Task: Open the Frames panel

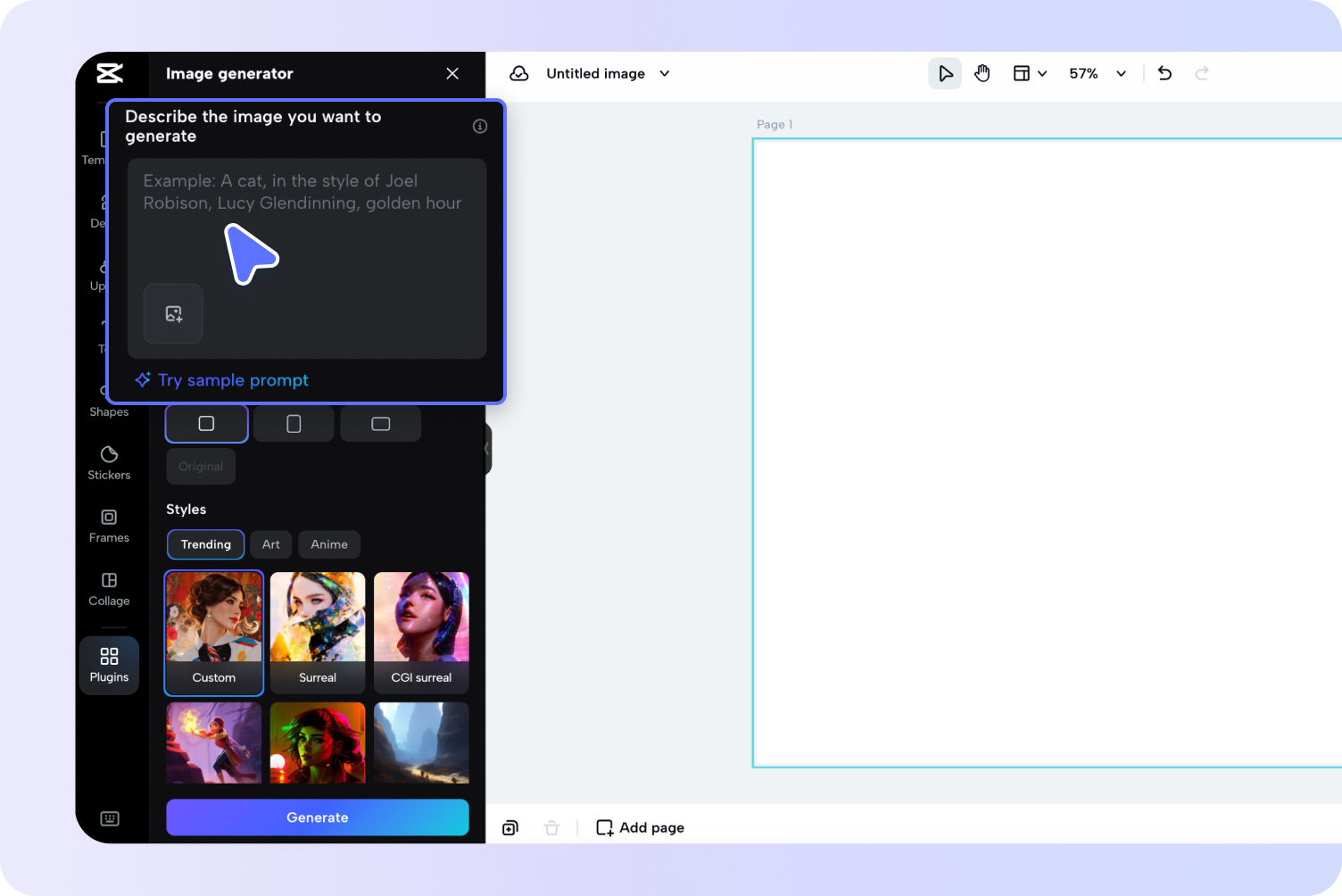Action: point(109,526)
